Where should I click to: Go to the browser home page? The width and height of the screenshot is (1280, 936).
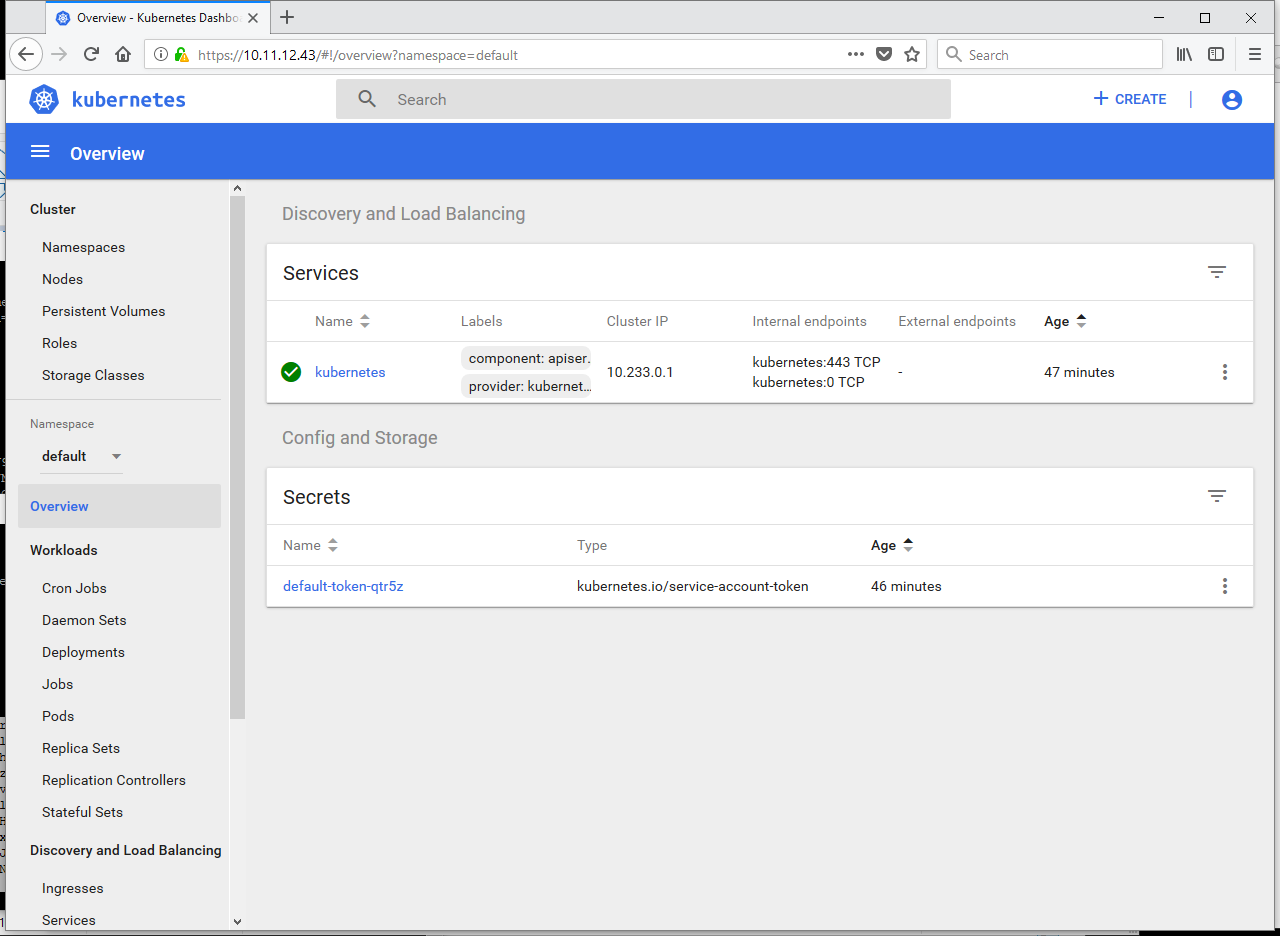[x=123, y=55]
